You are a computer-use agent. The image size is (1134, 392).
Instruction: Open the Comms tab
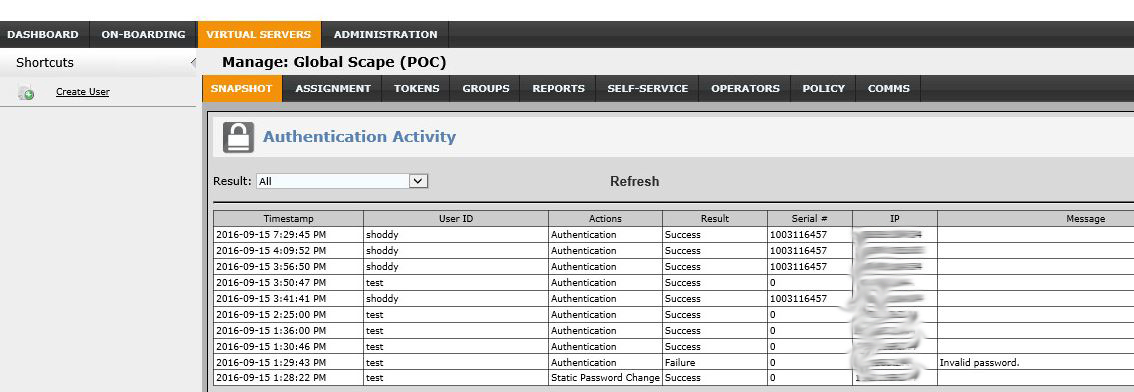pyautogui.click(x=888, y=89)
